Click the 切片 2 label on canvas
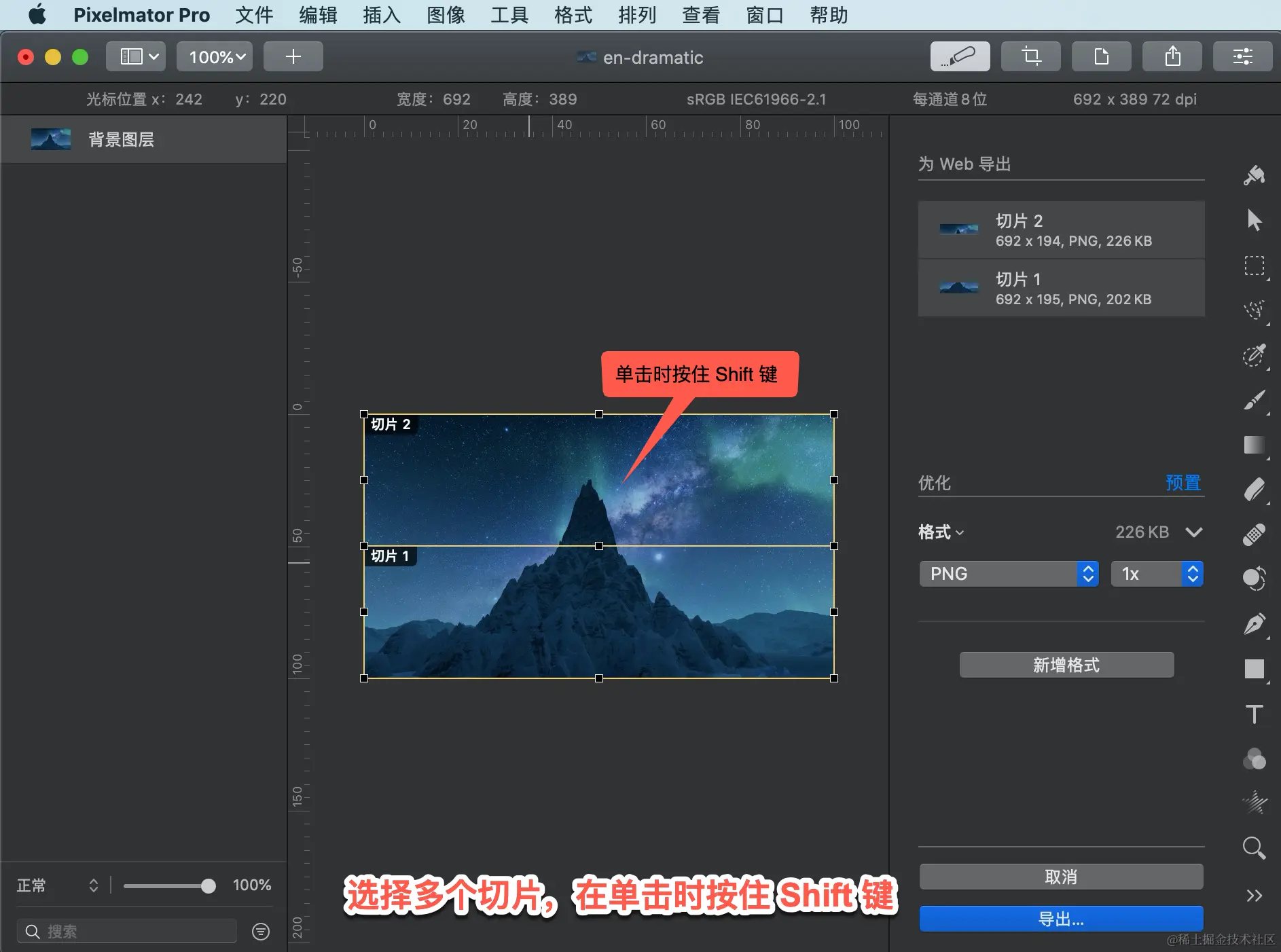Screen dimensions: 1281x952 [x=391, y=424]
